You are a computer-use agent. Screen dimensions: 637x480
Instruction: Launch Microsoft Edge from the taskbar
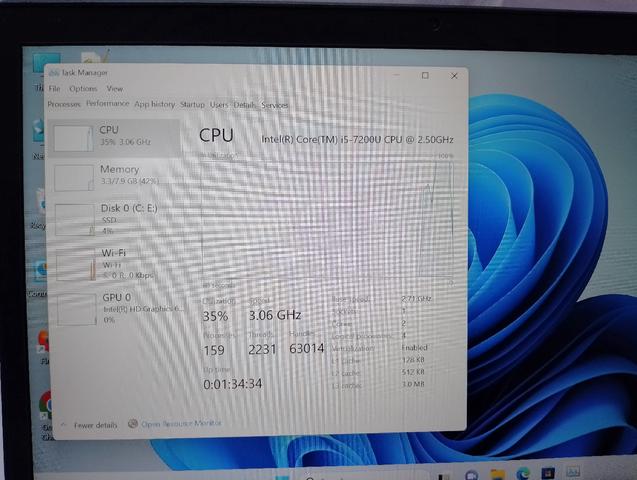(523, 473)
